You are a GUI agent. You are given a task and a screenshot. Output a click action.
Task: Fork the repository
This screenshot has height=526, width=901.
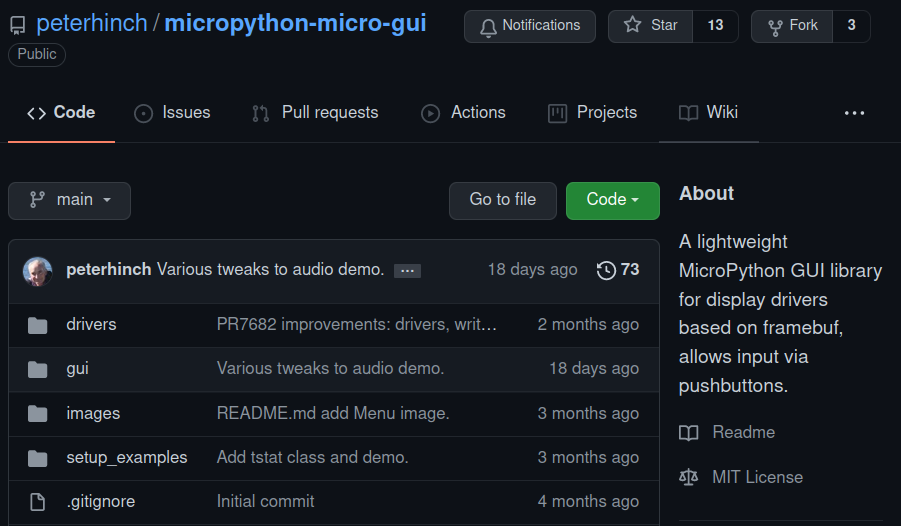(792, 26)
